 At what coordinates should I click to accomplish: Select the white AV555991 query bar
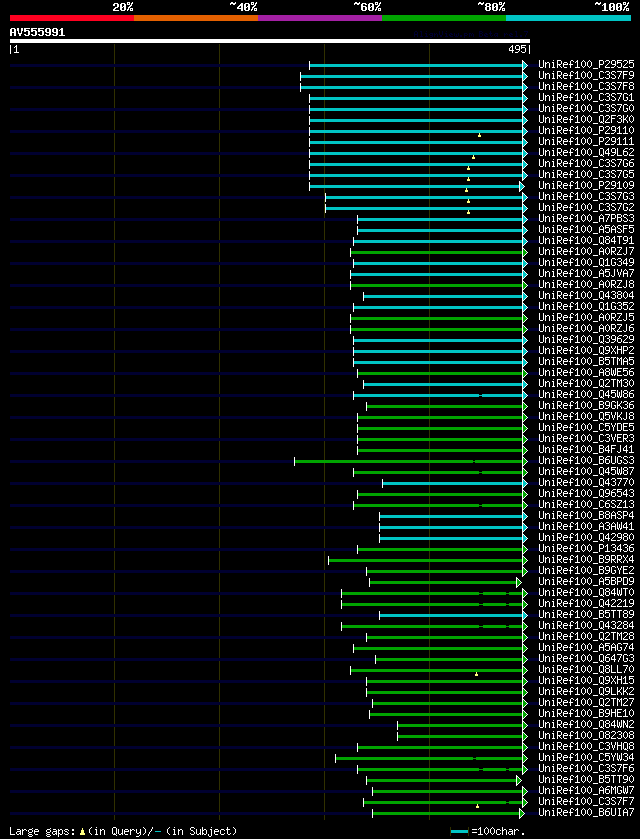270,41
